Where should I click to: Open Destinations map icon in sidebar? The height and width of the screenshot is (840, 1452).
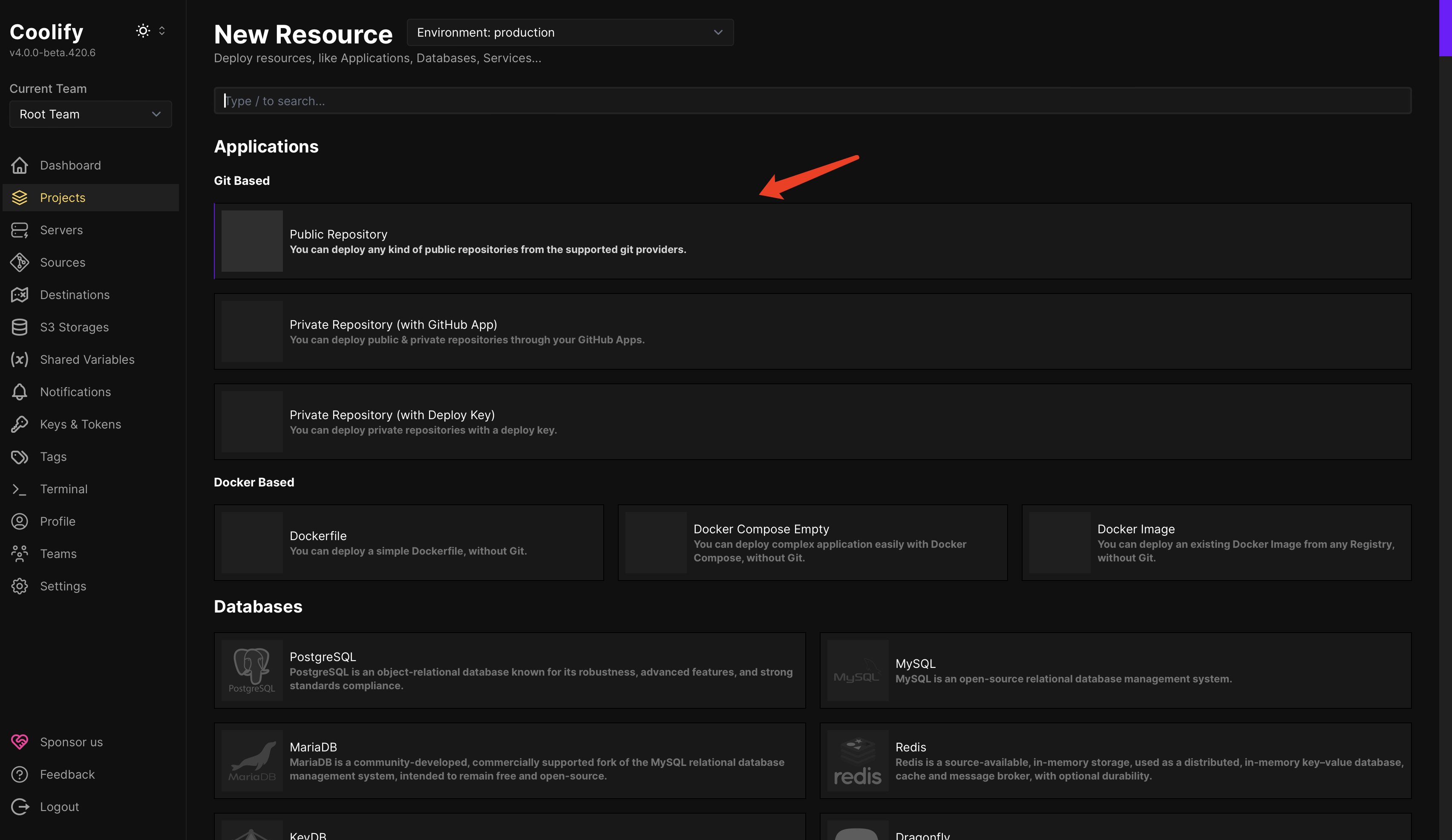coord(20,295)
